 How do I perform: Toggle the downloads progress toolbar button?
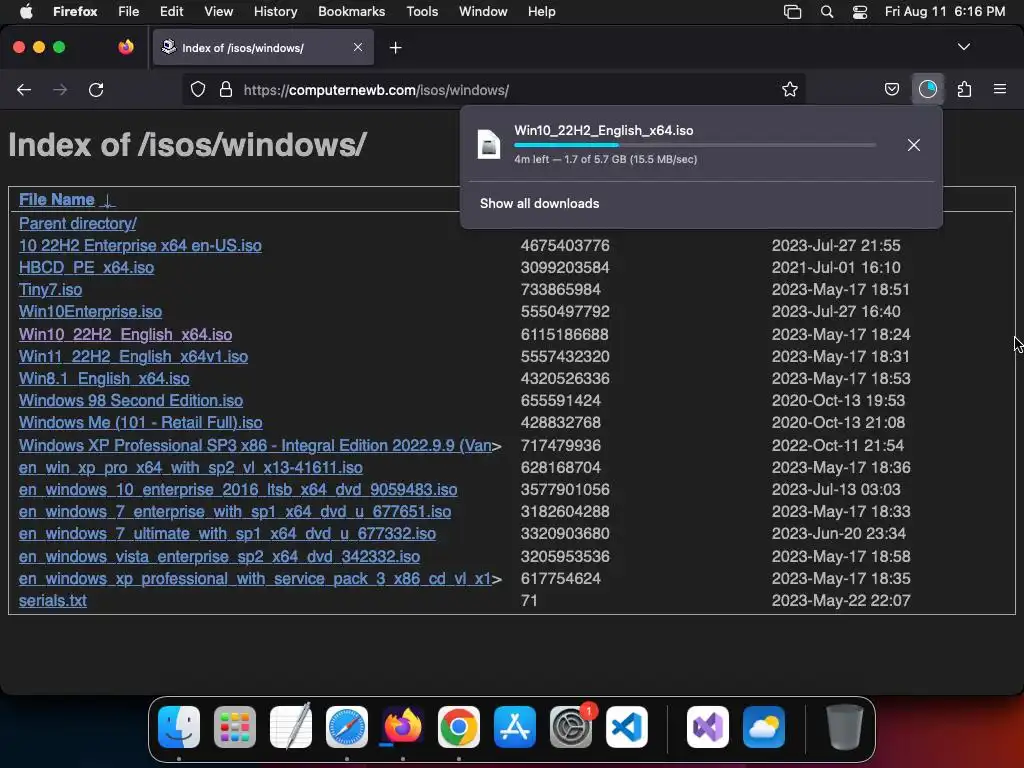click(x=927, y=89)
